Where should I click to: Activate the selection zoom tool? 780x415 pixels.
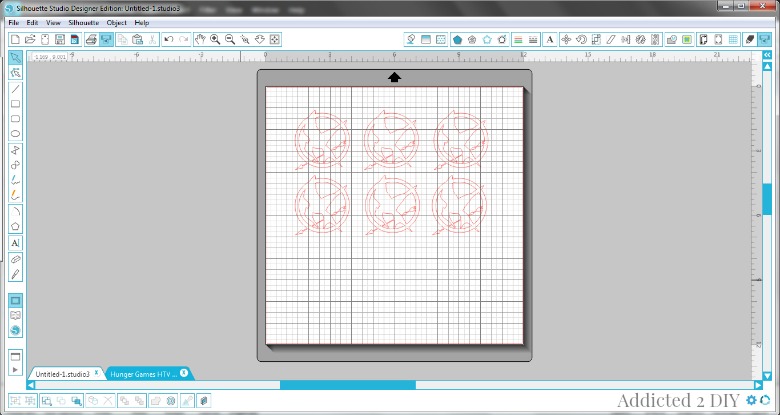coord(245,40)
